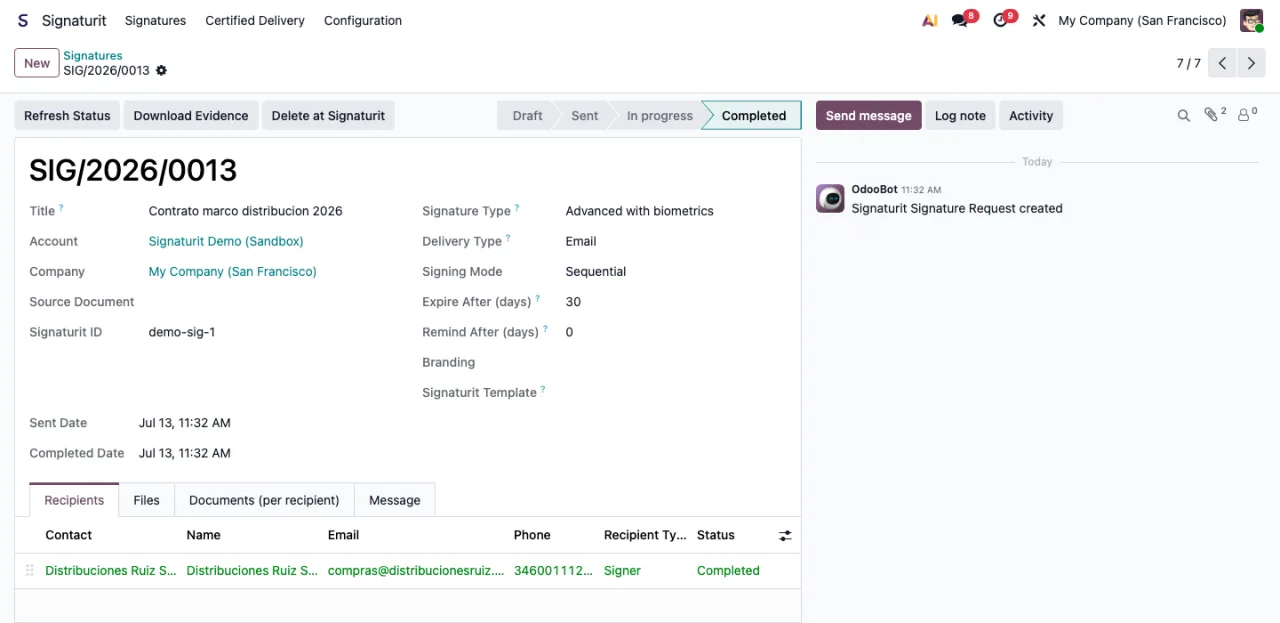
Task: Open column options toggle in recipients table
Action: (785, 536)
